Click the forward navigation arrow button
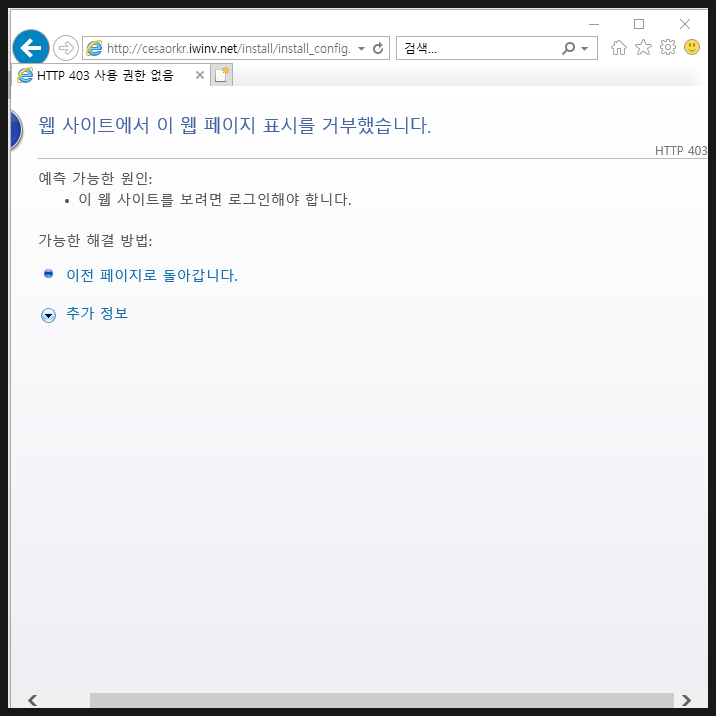Image resolution: width=716 pixels, height=716 pixels. (x=66, y=48)
